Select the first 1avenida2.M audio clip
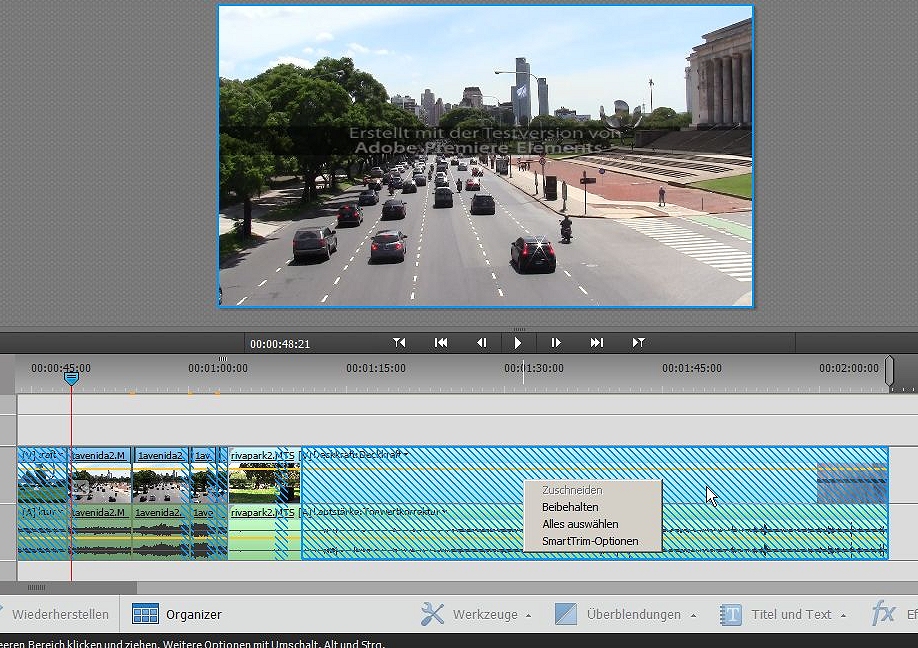The height and width of the screenshot is (648, 918). (x=101, y=532)
